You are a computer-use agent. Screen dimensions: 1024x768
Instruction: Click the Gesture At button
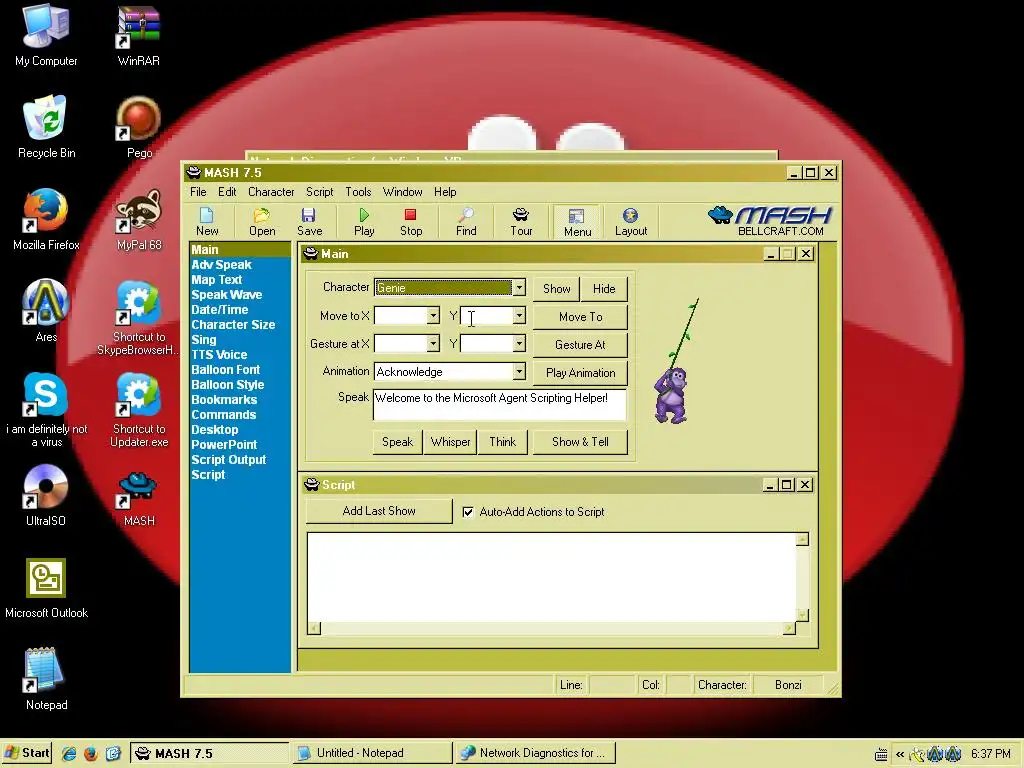click(x=581, y=345)
